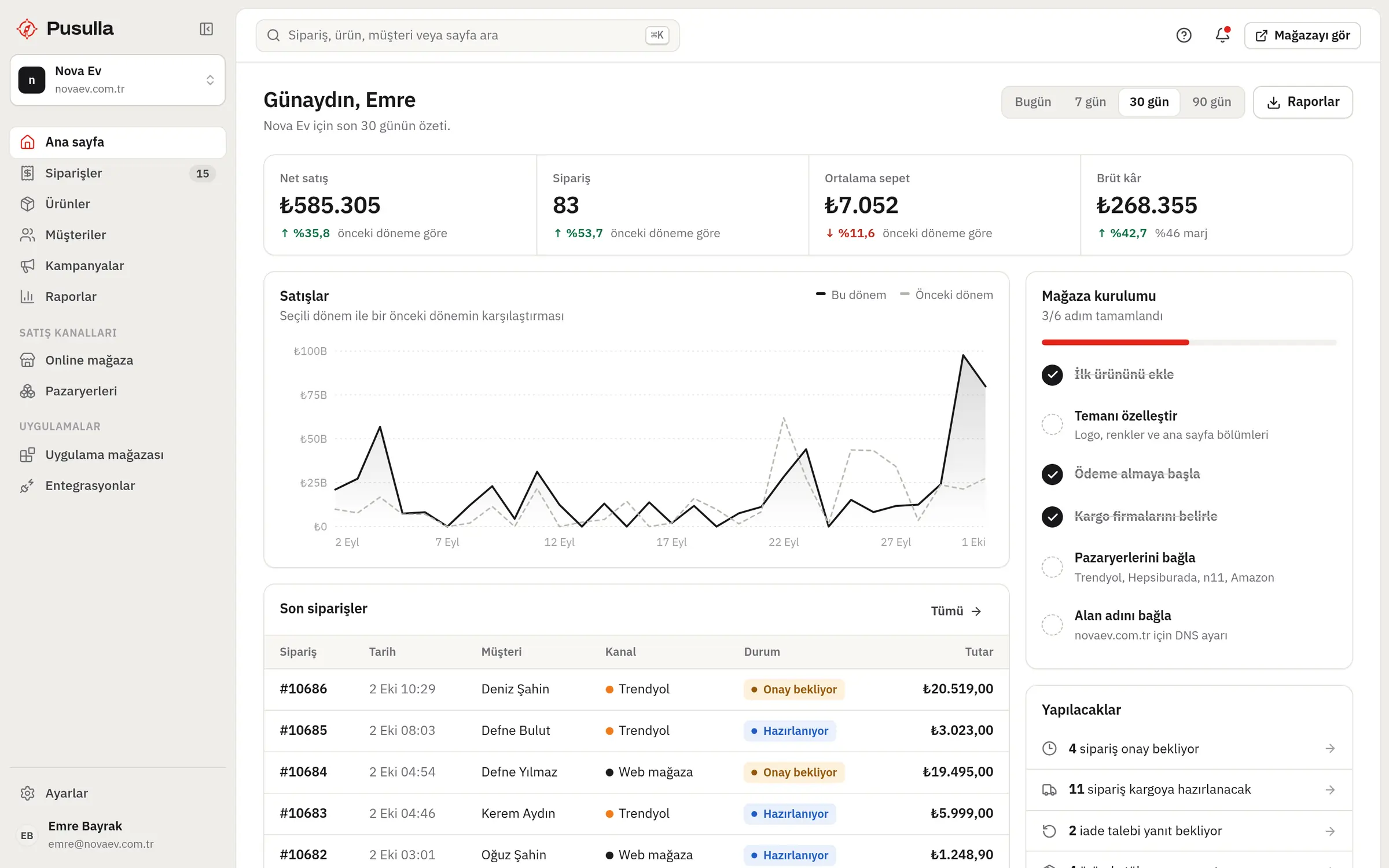This screenshot has height=868, width=1389.
Task: Click the Mağazayı gör button
Action: click(1302, 35)
